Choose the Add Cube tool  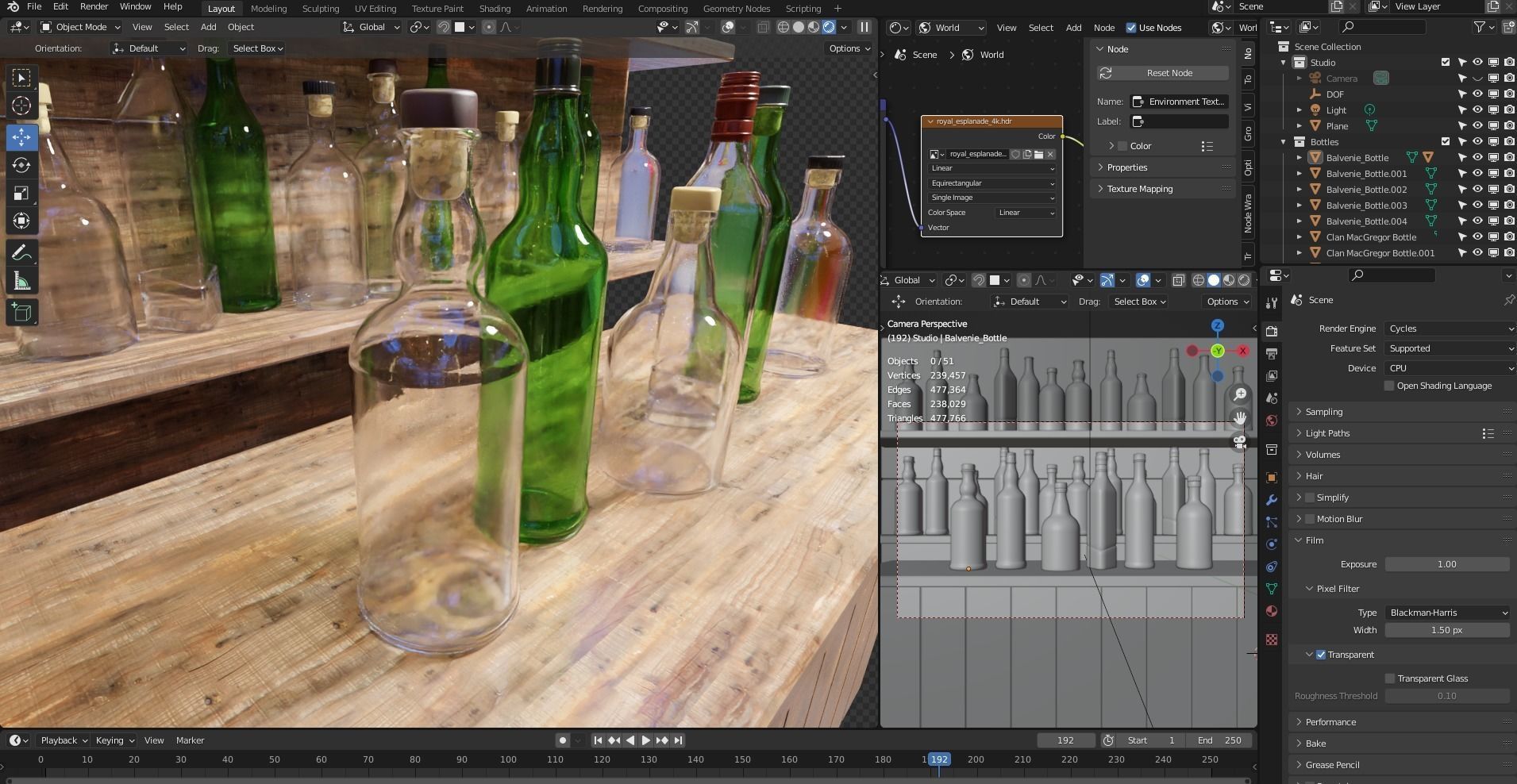pos(22,313)
